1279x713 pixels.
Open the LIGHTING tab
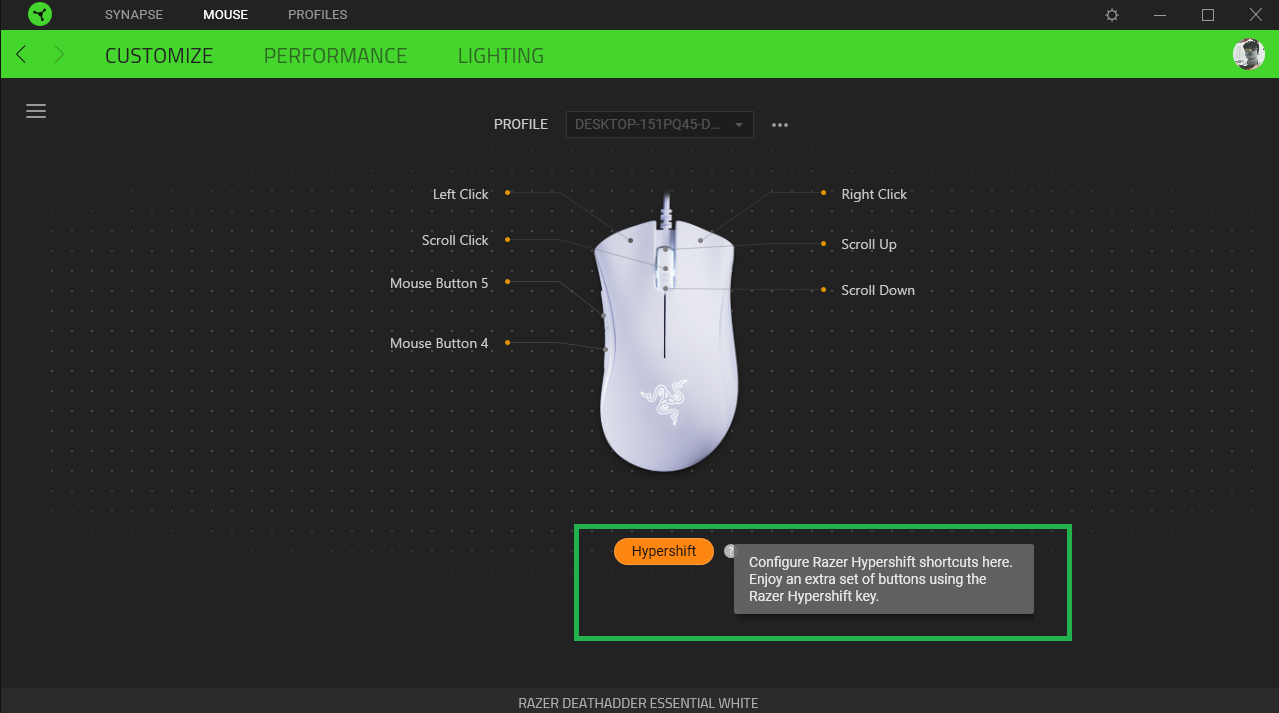pyautogui.click(x=501, y=56)
